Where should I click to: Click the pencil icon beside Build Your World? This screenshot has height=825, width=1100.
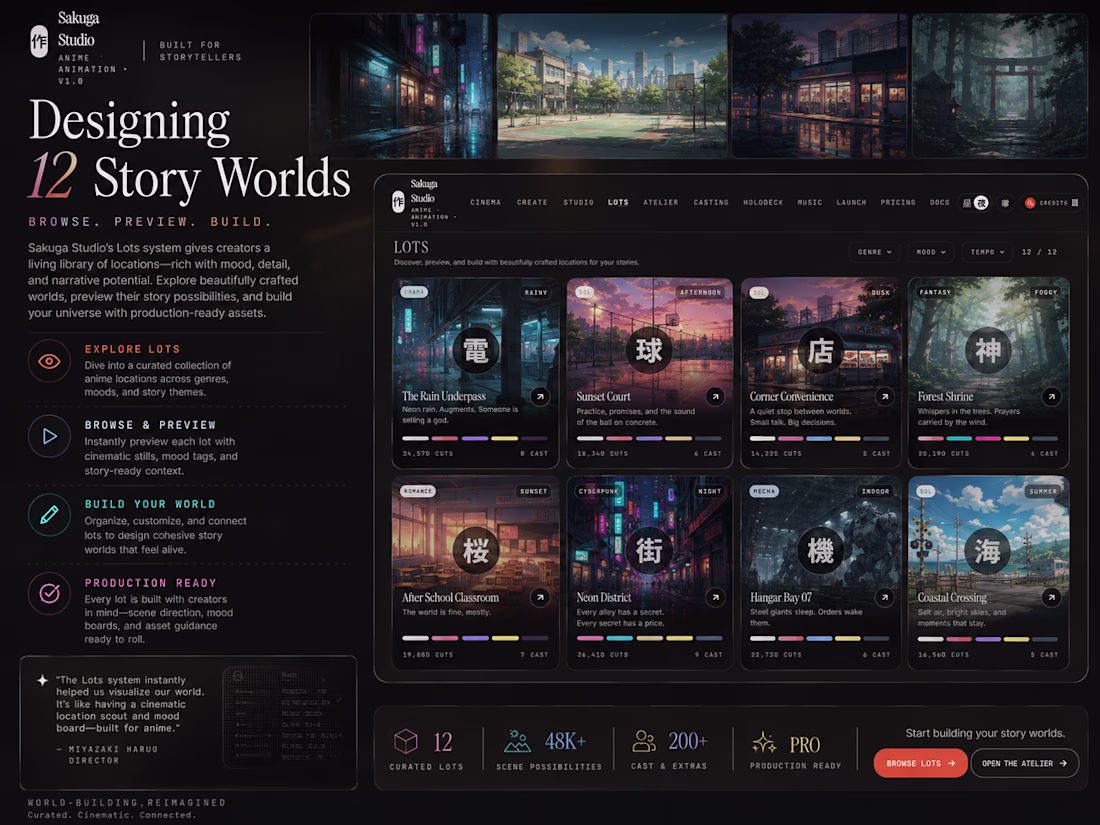49,515
